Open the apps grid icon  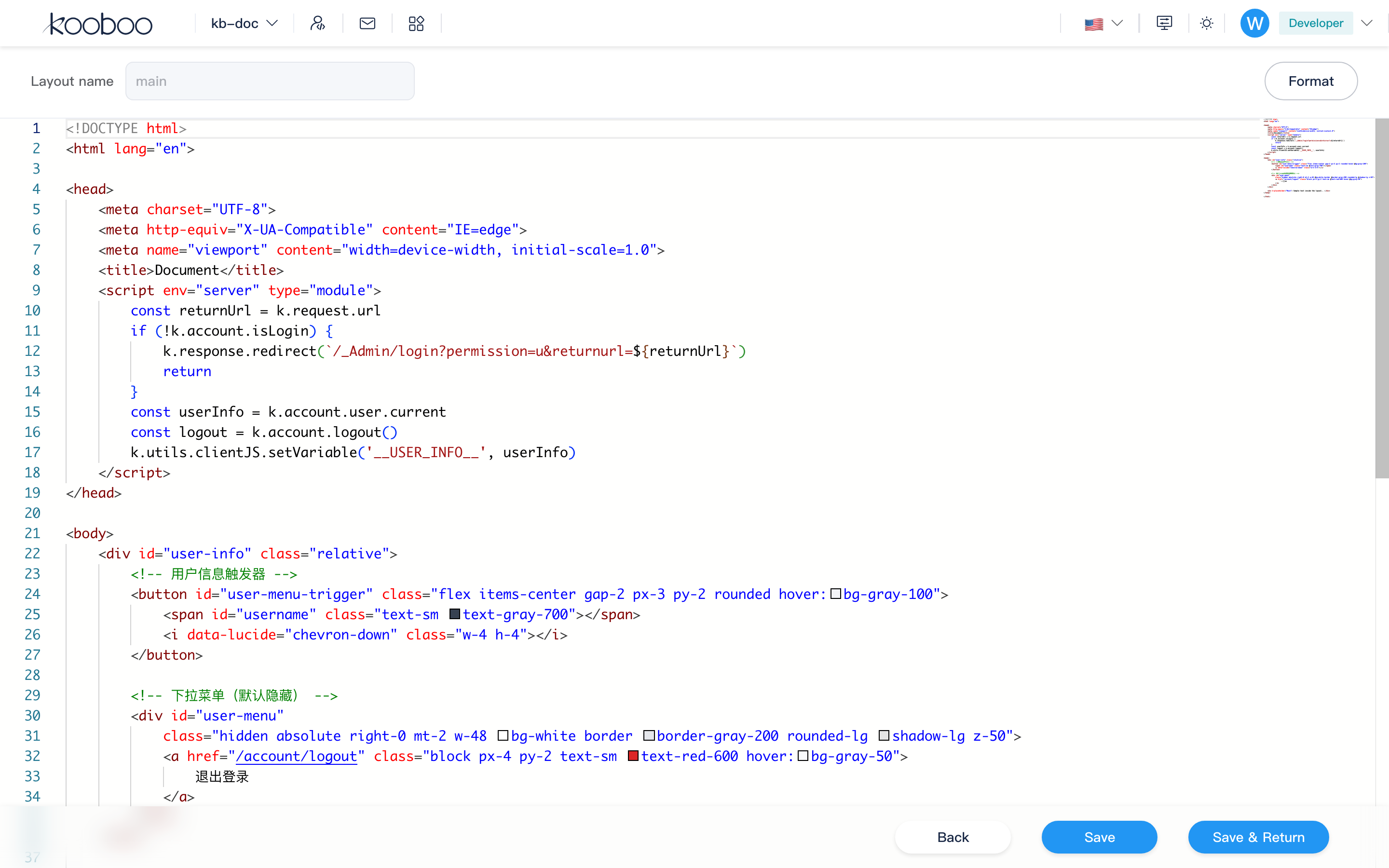(x=416, y=24)
